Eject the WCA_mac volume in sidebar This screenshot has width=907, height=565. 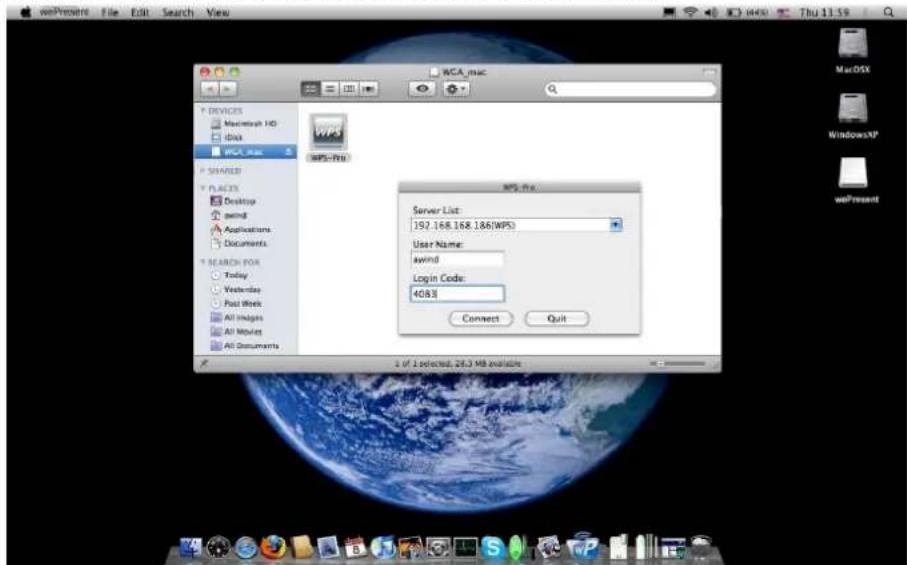288,152
